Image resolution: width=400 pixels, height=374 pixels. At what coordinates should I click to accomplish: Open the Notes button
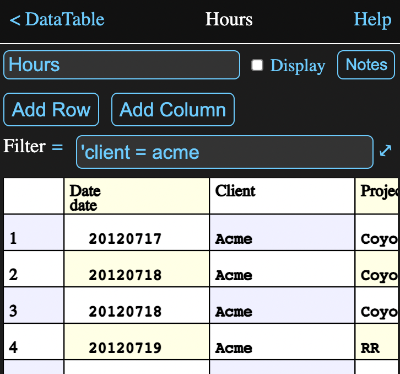pos(366,65)
